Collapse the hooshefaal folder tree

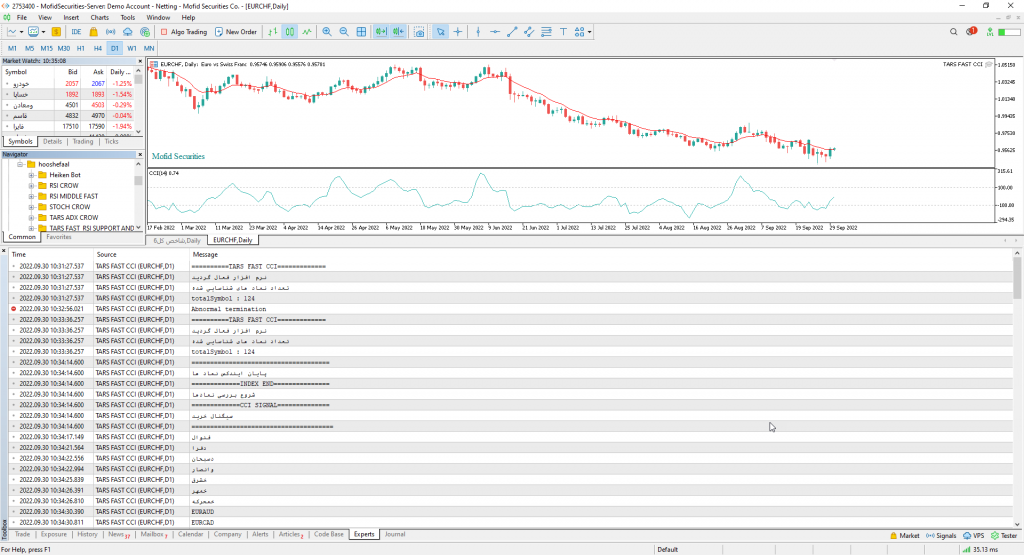(20, 163)
